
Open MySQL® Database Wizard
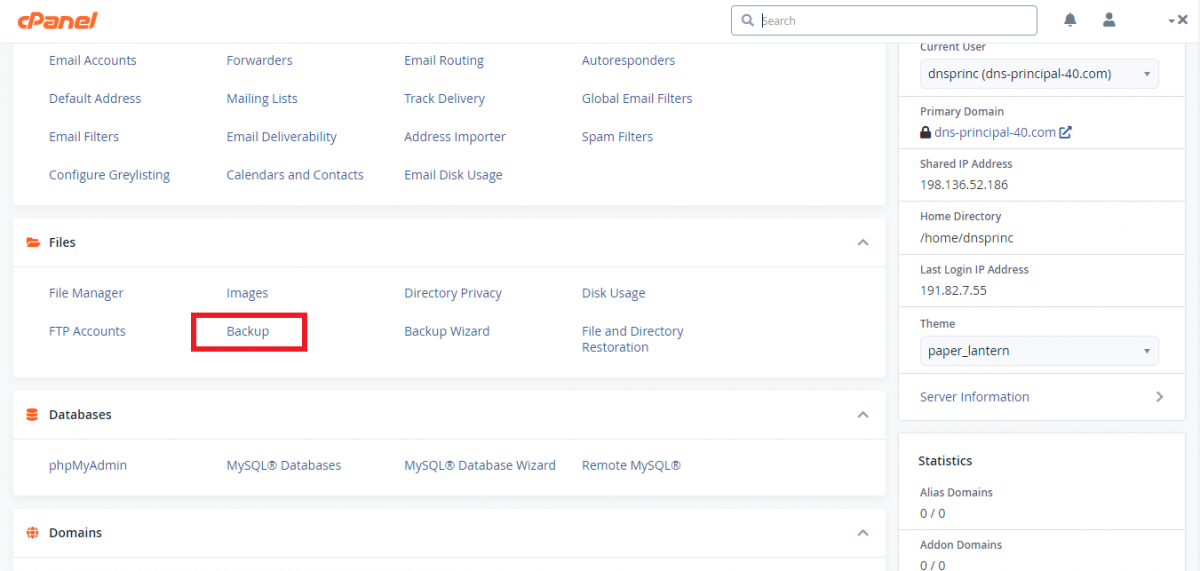(479, 465)
